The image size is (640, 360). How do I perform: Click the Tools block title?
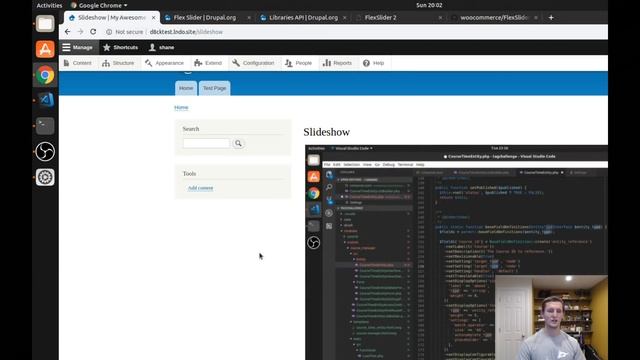click(189, 173)
